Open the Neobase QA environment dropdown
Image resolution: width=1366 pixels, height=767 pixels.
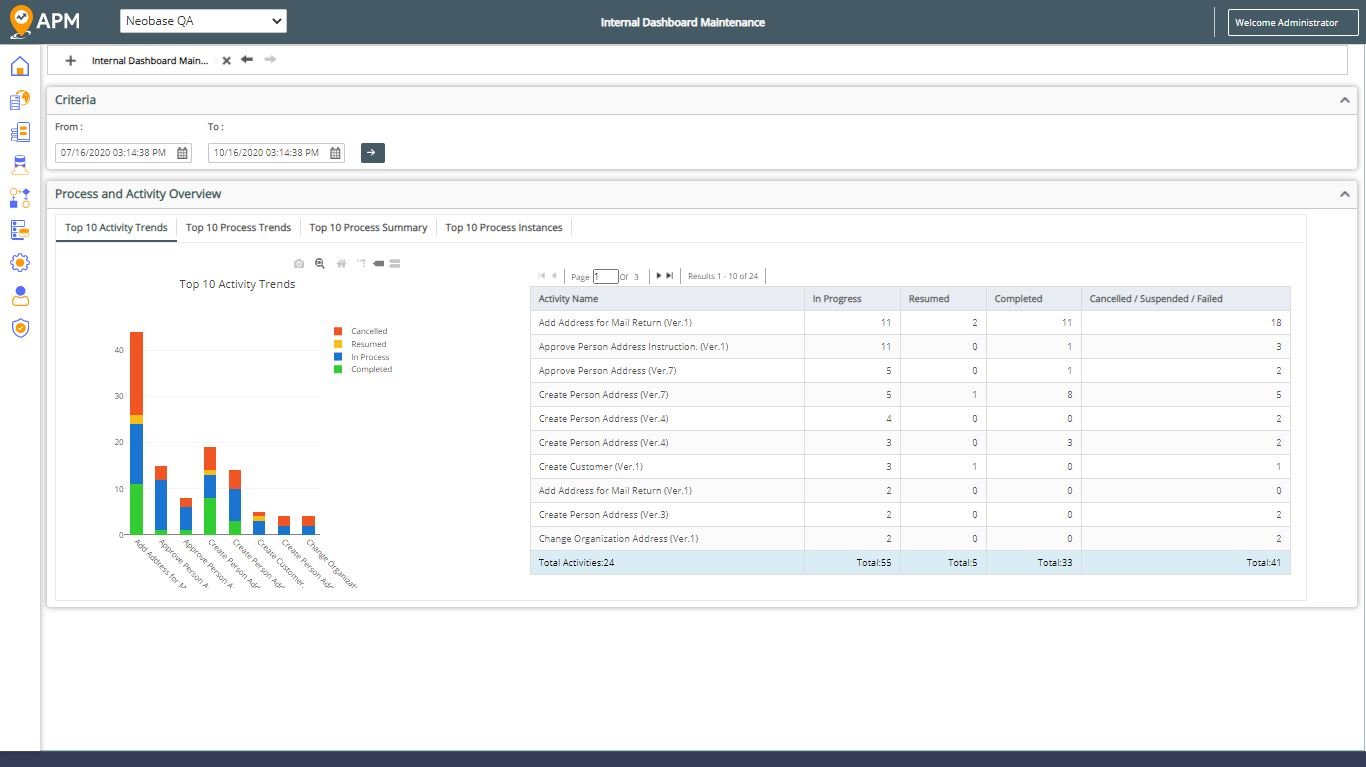coord(203,21)
